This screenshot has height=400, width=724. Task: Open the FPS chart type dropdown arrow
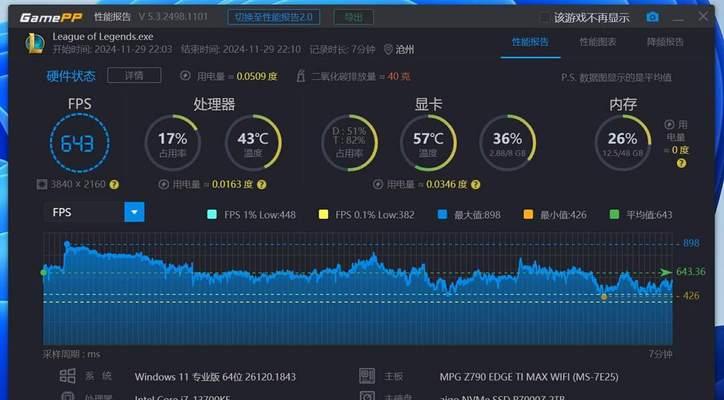pos(134,212)
